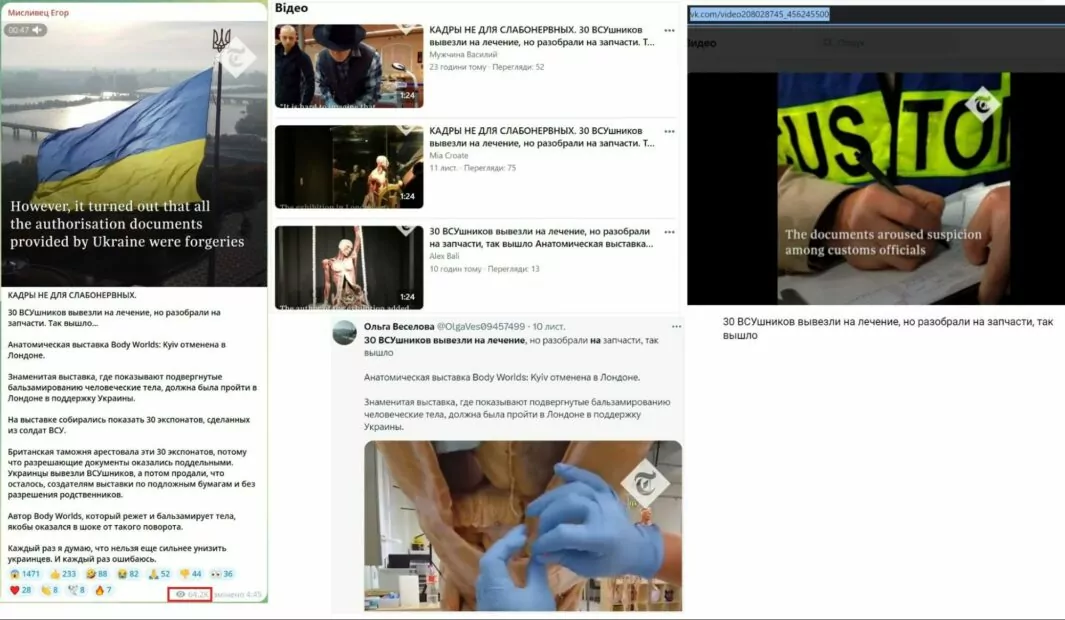Viewport: 1065px width, 620px height.
Task: Play the Alex Bali video thumbnail
Action: [x=349, y=268]
